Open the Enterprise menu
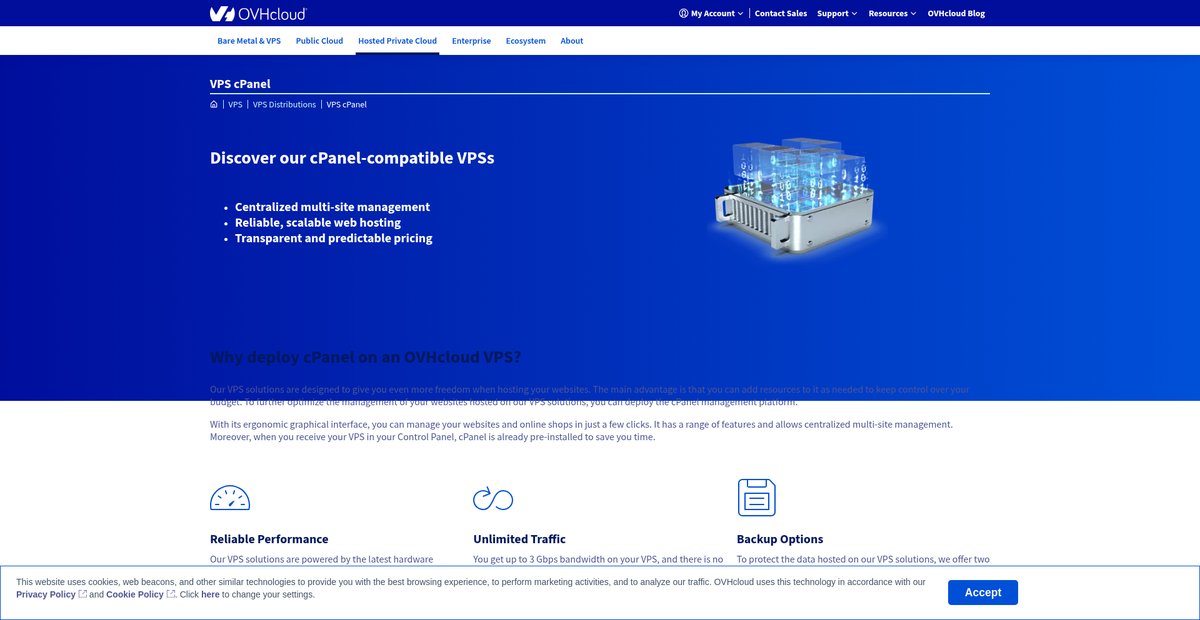This screenshot has width=1200, height=620. point(471,41)
